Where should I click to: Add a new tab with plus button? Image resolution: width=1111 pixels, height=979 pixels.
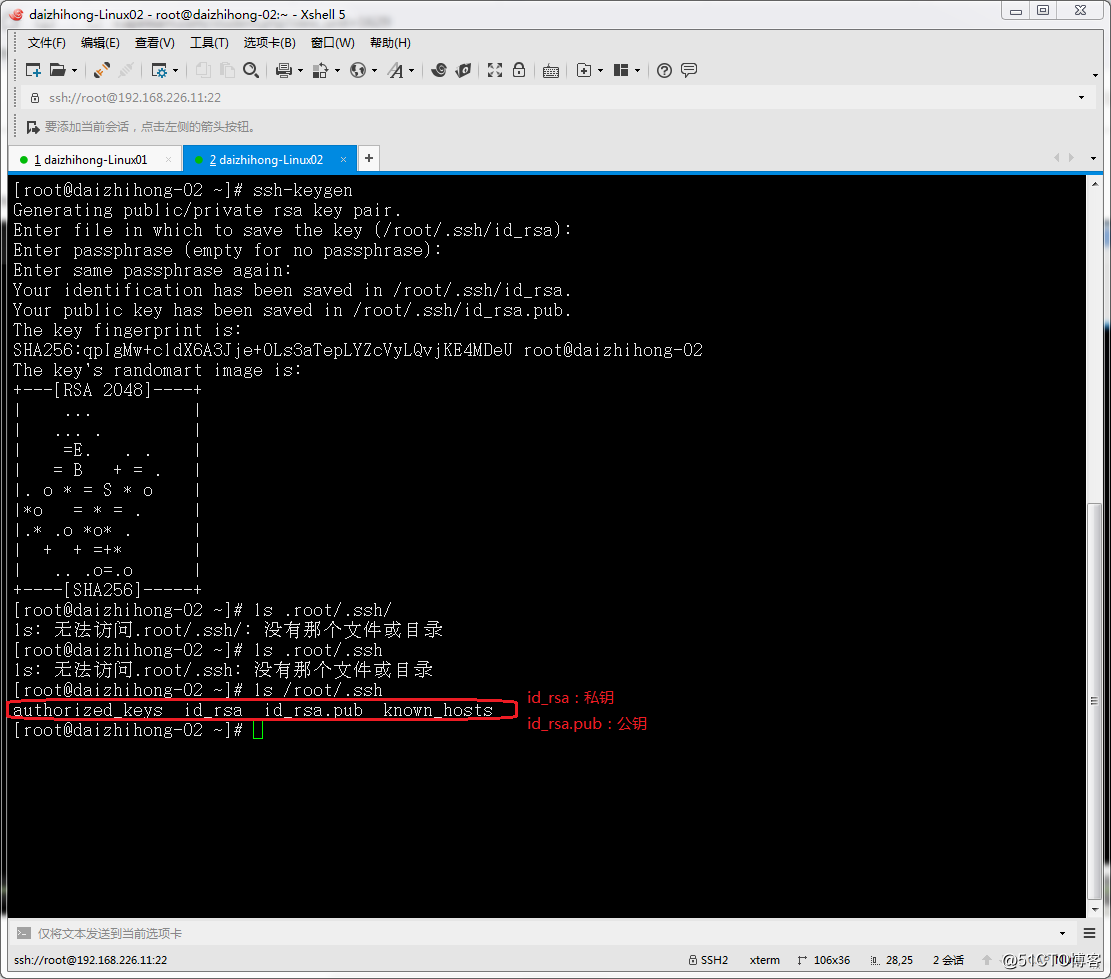tap(369, 158)
